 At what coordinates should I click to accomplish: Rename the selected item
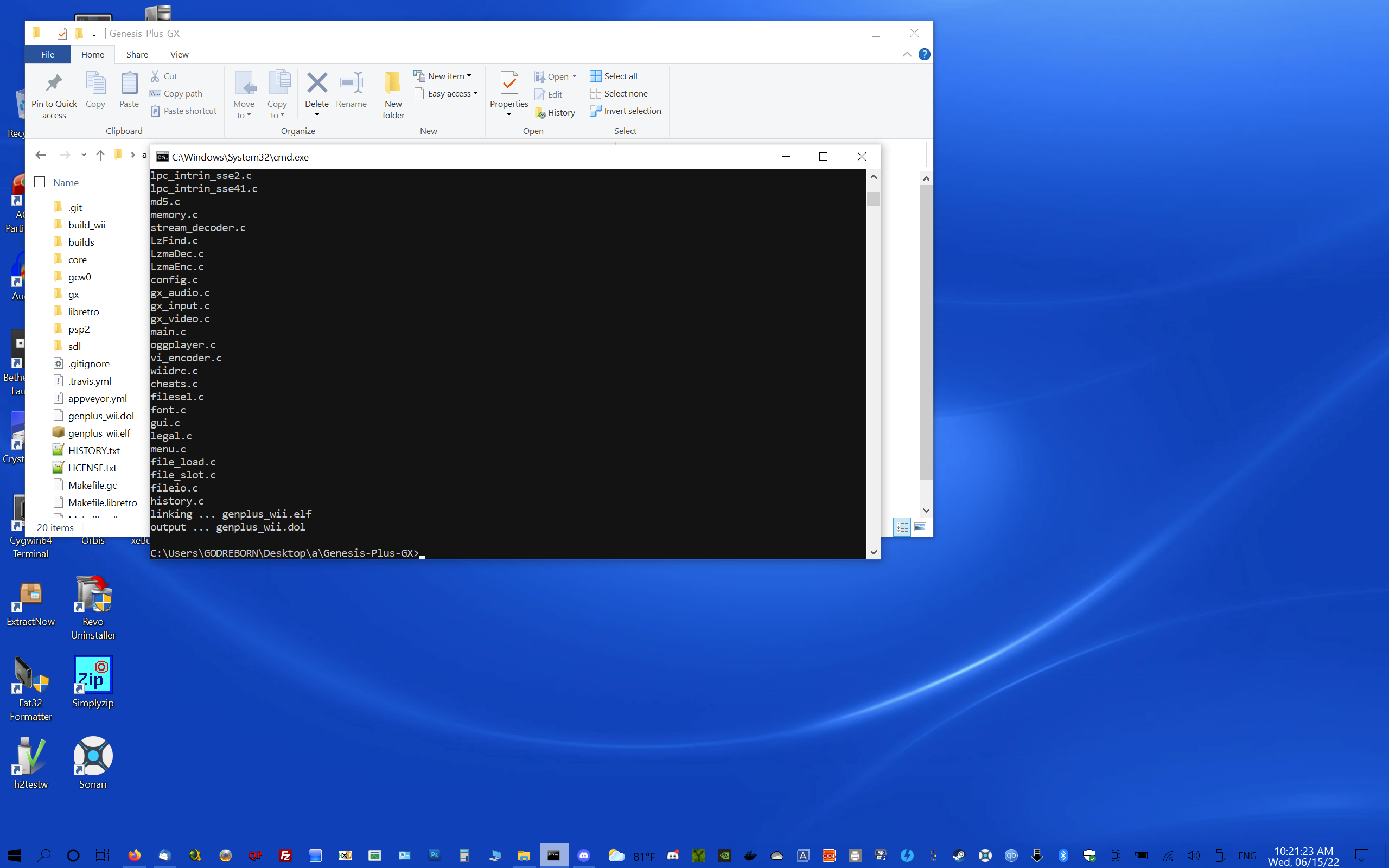351,90
